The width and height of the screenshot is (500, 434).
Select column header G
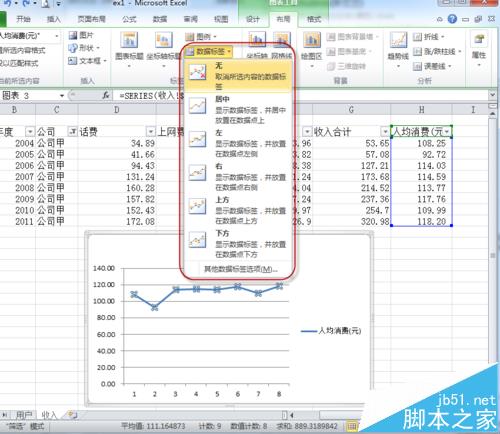351,109
